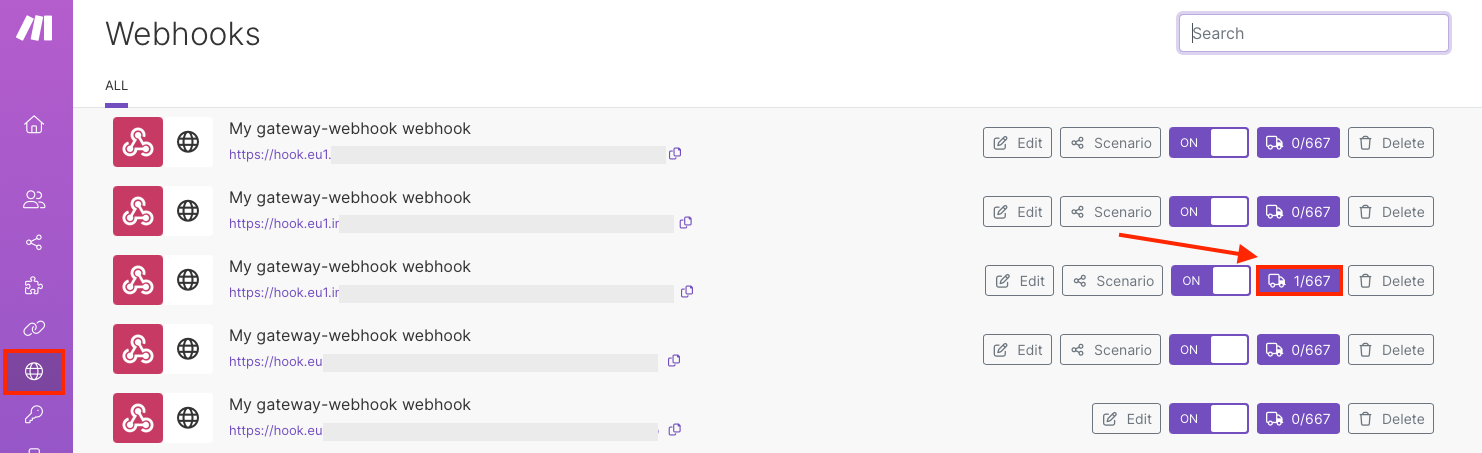Toggle ON switch of fifth webhook
Image resolution: width=1482 pixels, height=453 pixels.
pos(1209,419)
